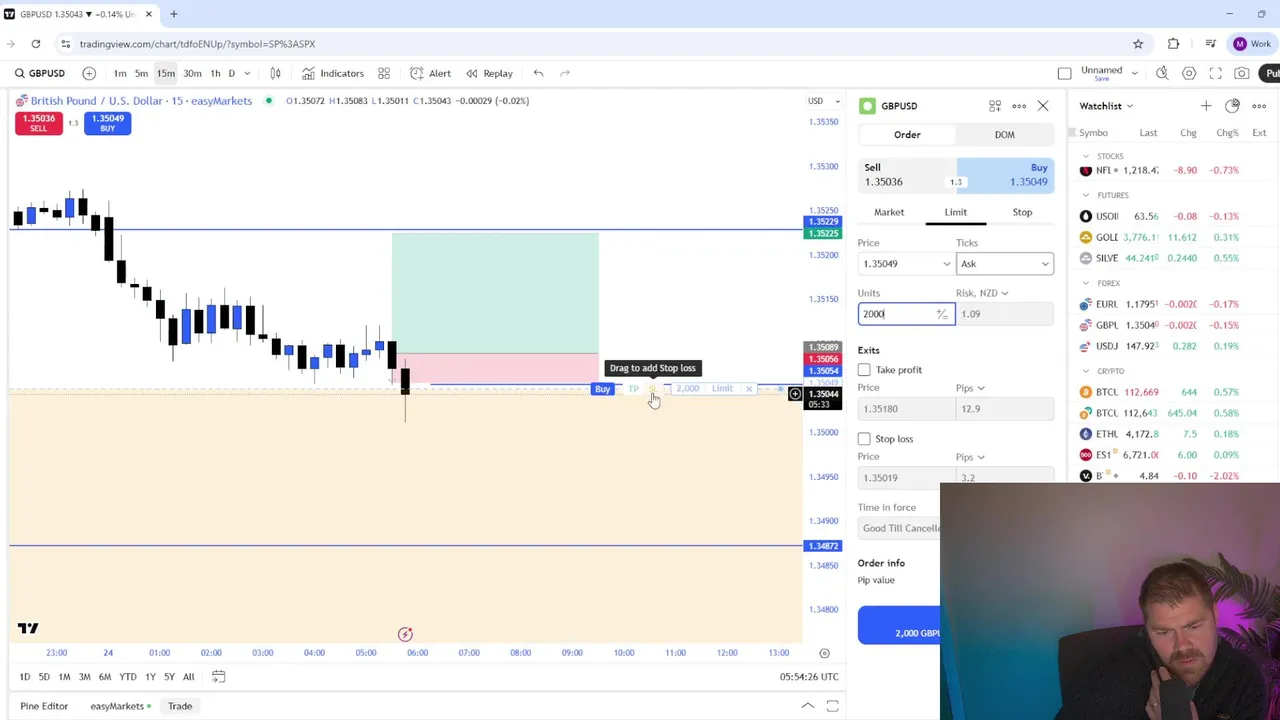This screenshot has height=720, width=1280.
Task: Undo last chart action
Action: tap(538, 73)
